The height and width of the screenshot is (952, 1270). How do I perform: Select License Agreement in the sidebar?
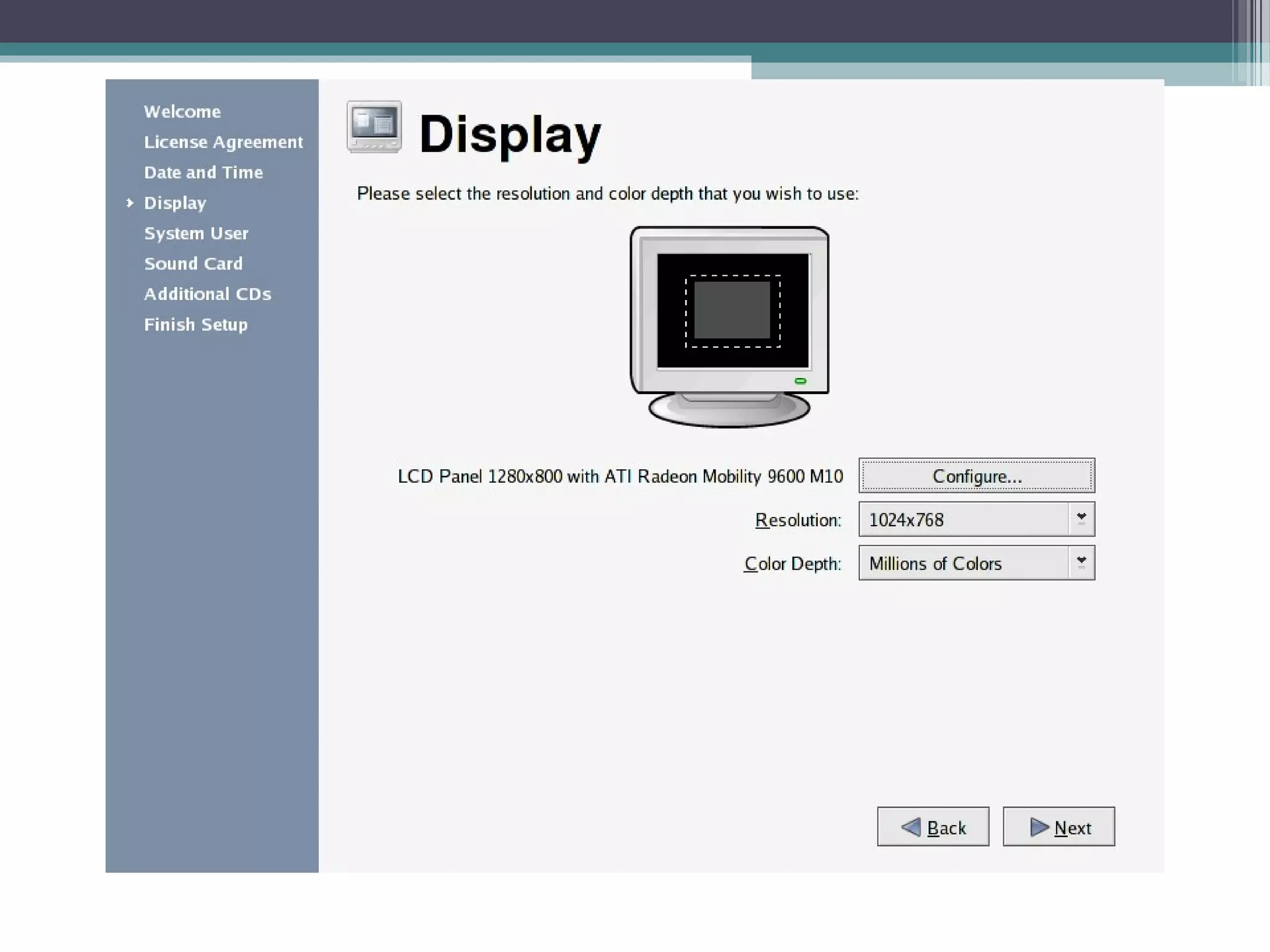click(223, 142)
